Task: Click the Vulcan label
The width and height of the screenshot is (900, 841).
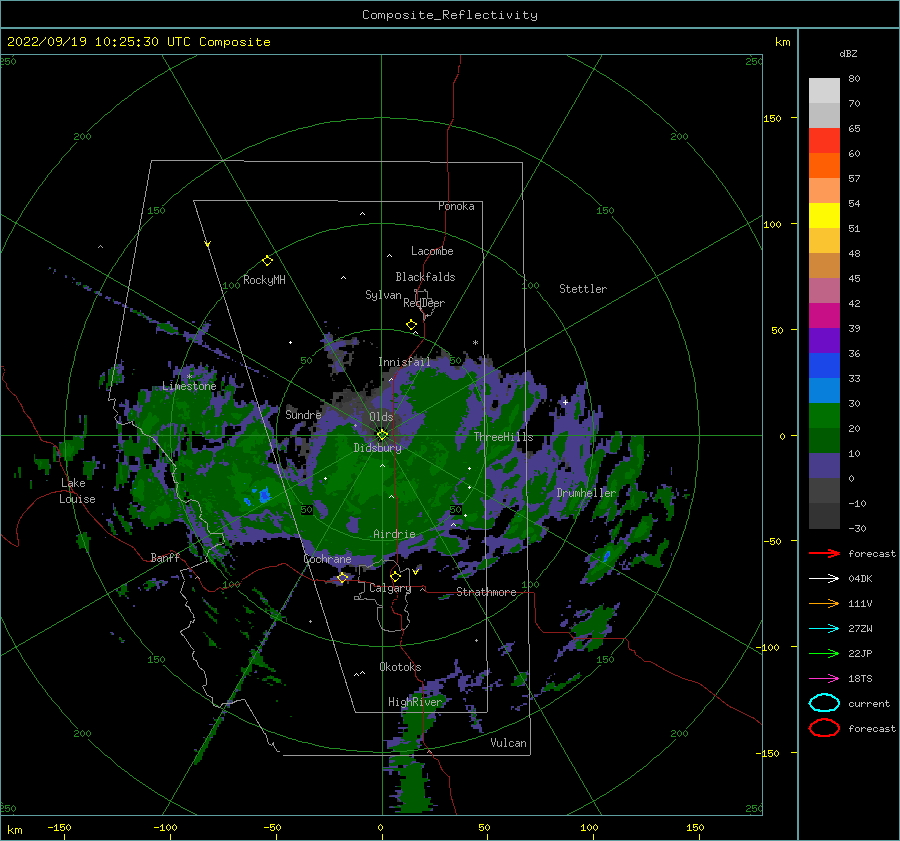Action: tap(509, 743)
